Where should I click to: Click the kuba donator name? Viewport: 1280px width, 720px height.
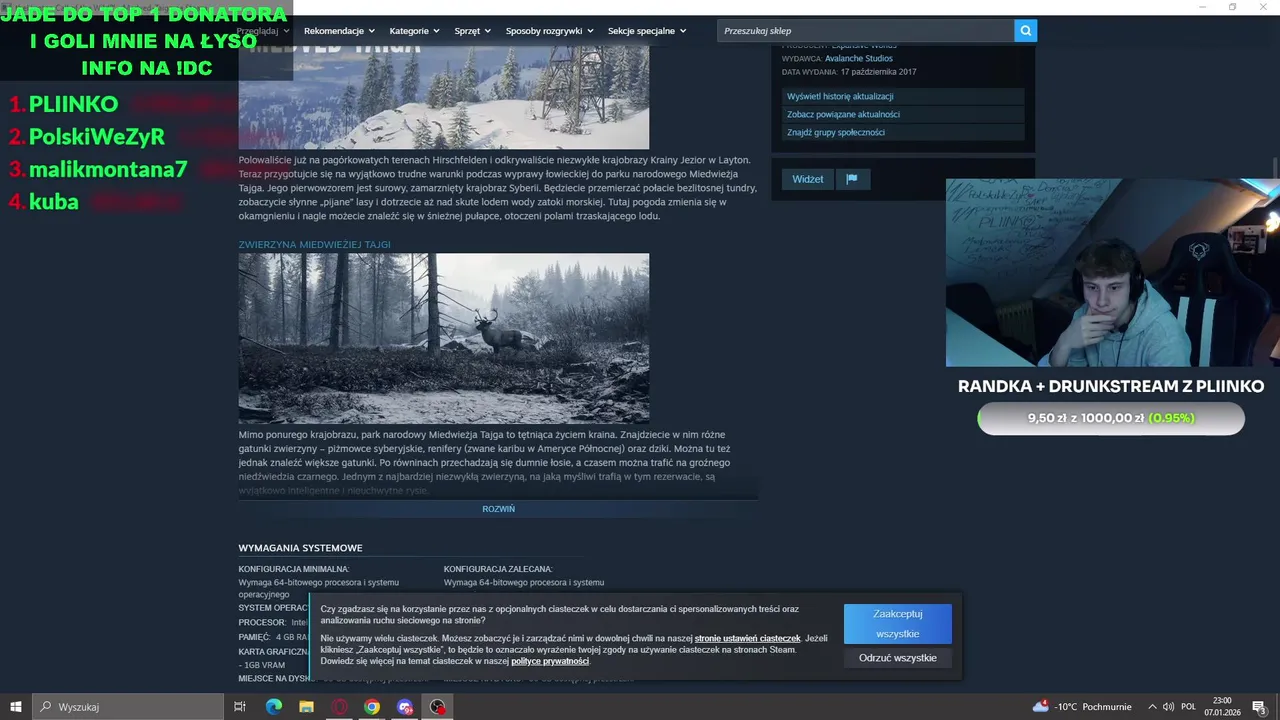[54, 202]
